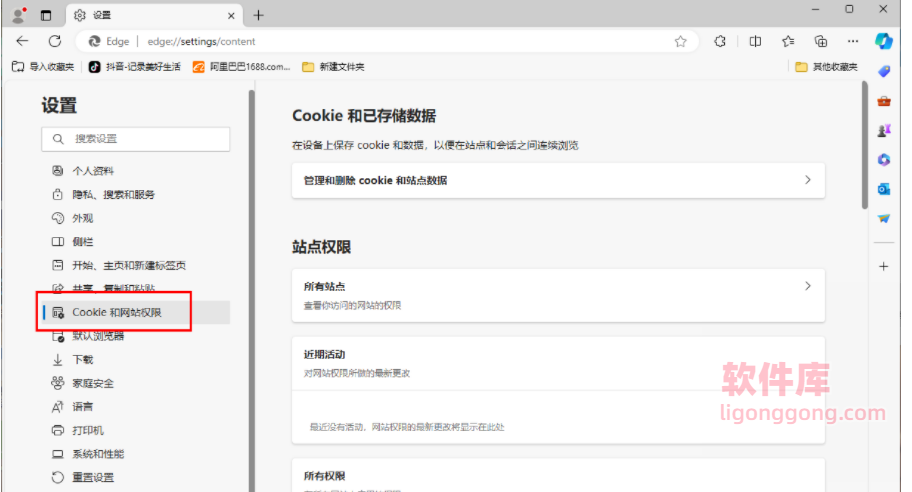Screen dimensions: 912x492
Task: Open the profile avatar icon
Action: coord(19,15)
